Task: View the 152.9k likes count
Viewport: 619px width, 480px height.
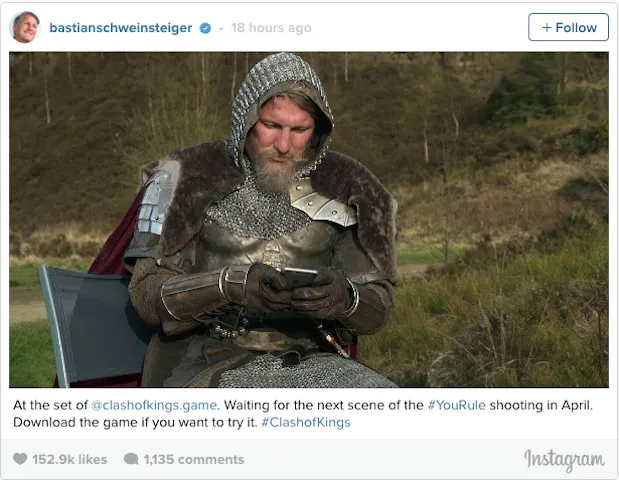Action: point(70,459)
